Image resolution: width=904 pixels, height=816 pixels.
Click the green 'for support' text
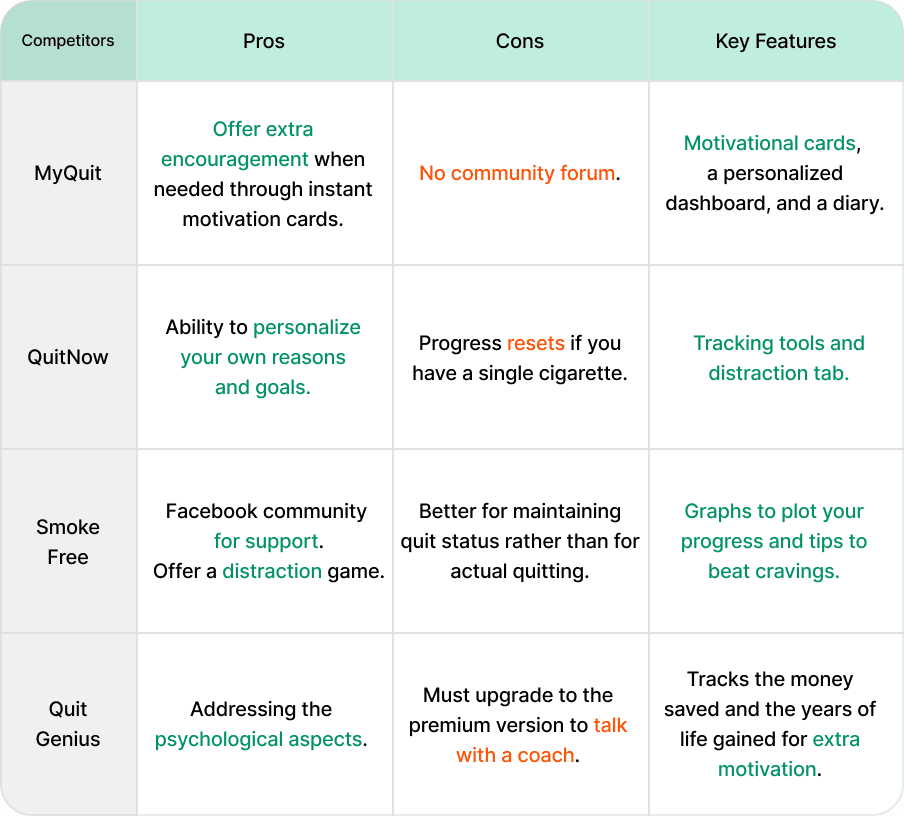coord(266,541)
